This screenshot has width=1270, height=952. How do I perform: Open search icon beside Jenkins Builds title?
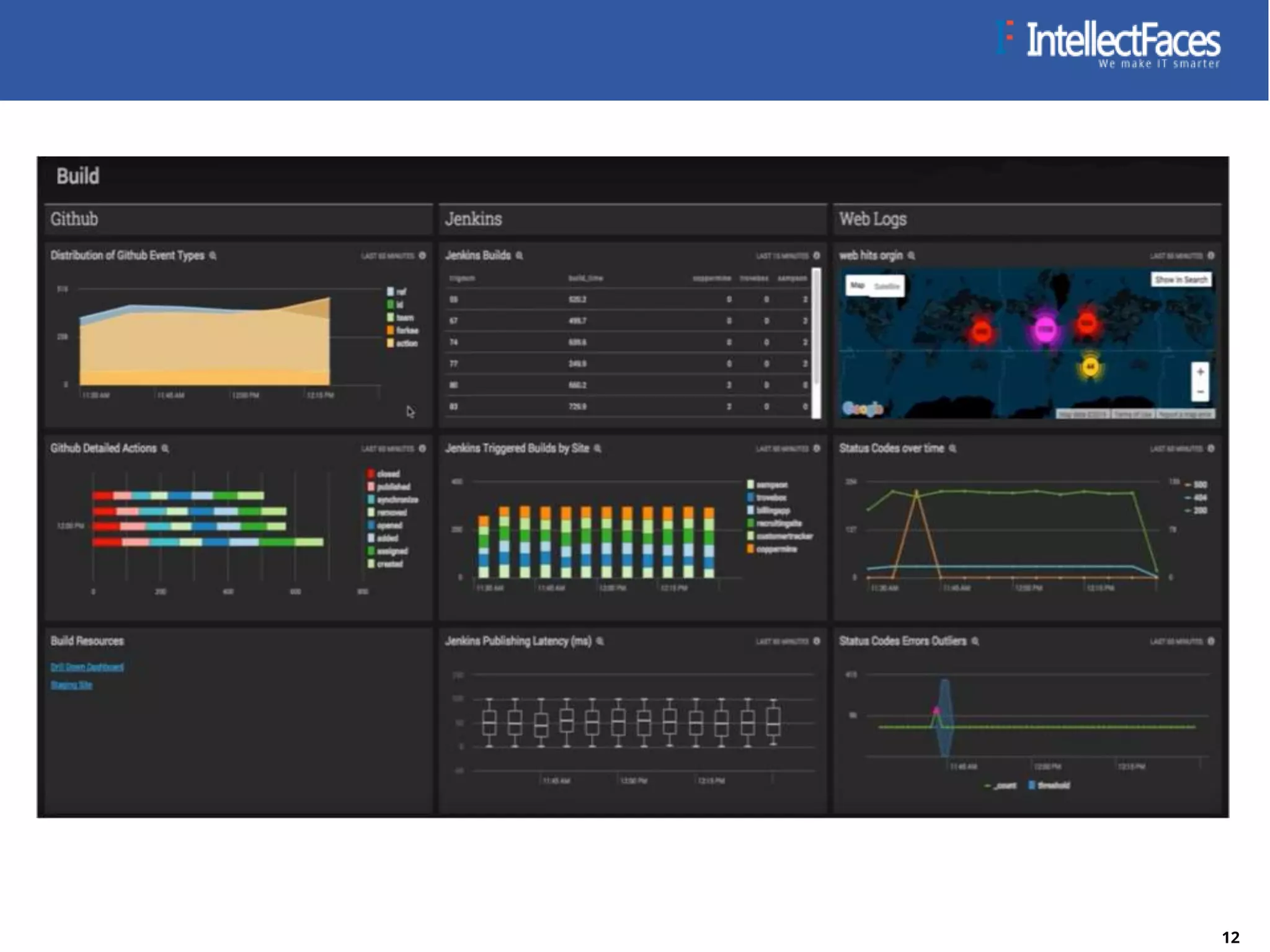(520, 256)
